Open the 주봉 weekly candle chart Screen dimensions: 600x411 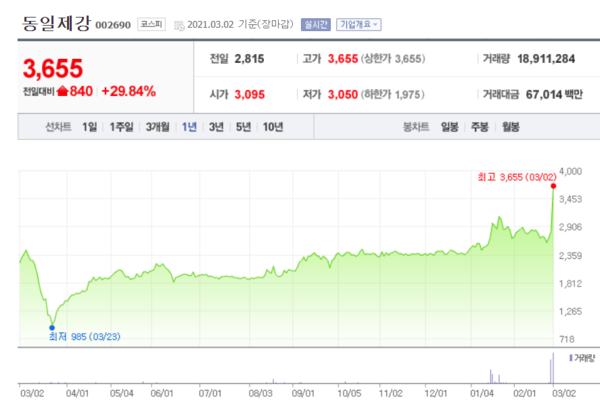point(480,127)
